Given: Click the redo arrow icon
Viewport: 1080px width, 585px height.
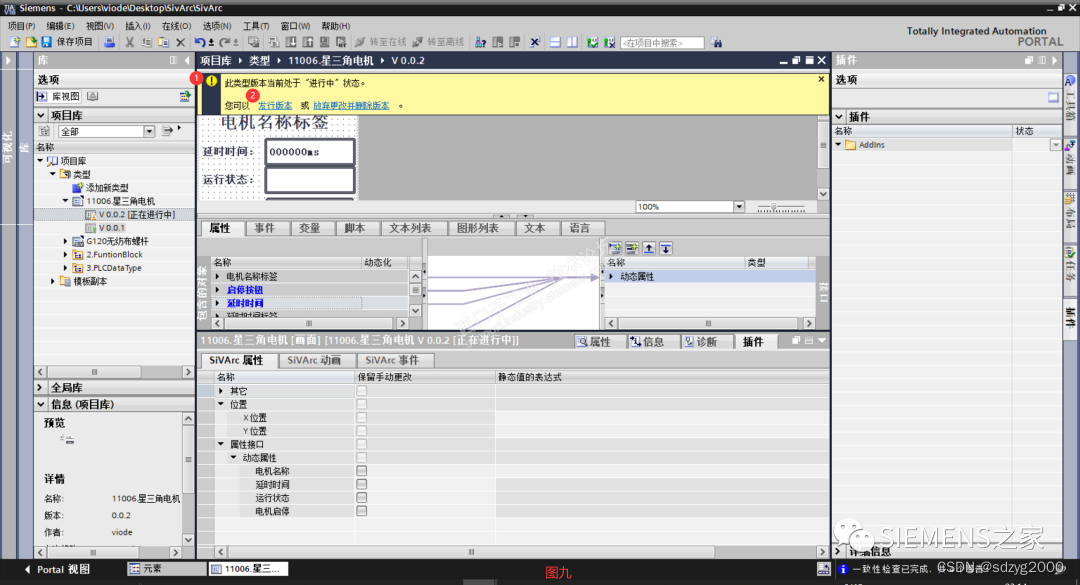Looking at the screenshot, I should pos(225,42).
